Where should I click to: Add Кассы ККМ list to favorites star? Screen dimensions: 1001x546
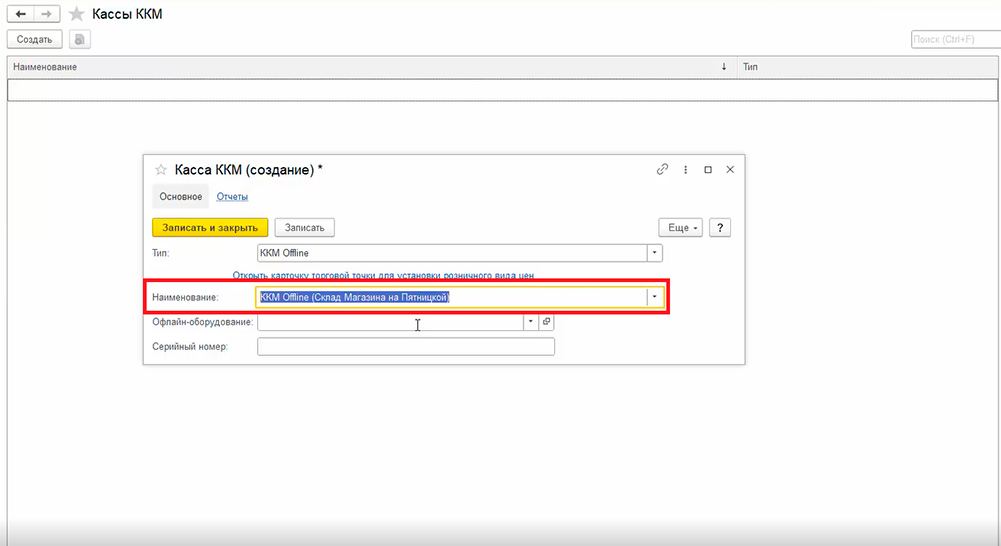tap(76, 14)
